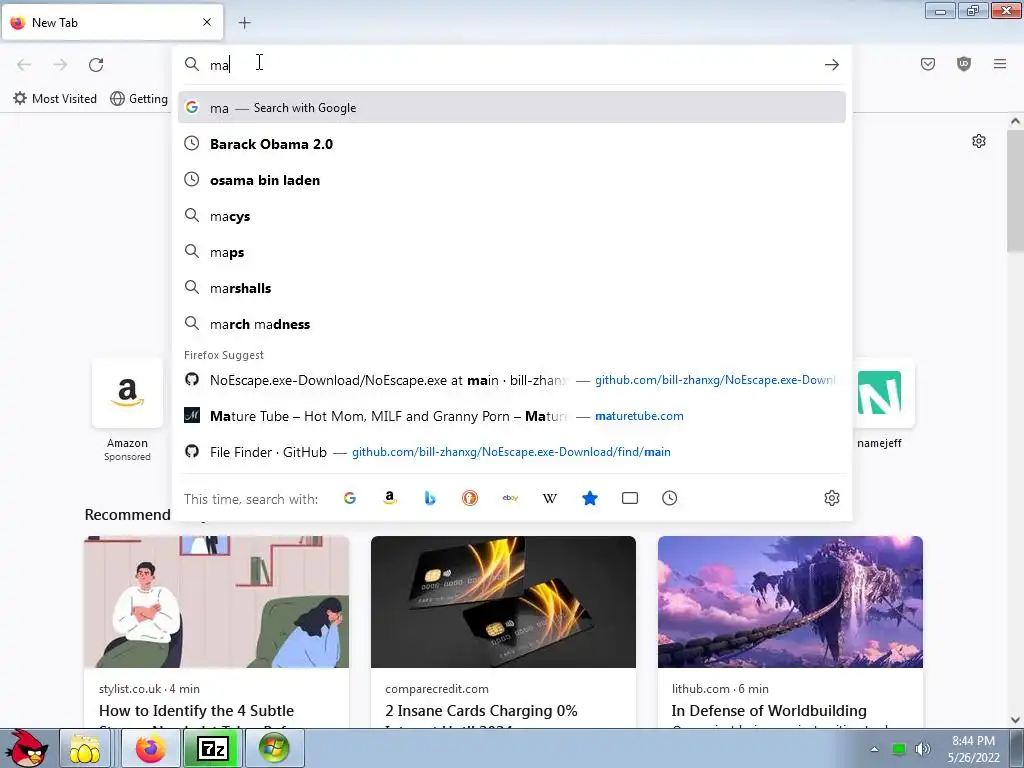The width and height of the screenshot is (1024, 768).
Task: Select 'ma — Search with Google' suggestion
Action: coord(511,108)
